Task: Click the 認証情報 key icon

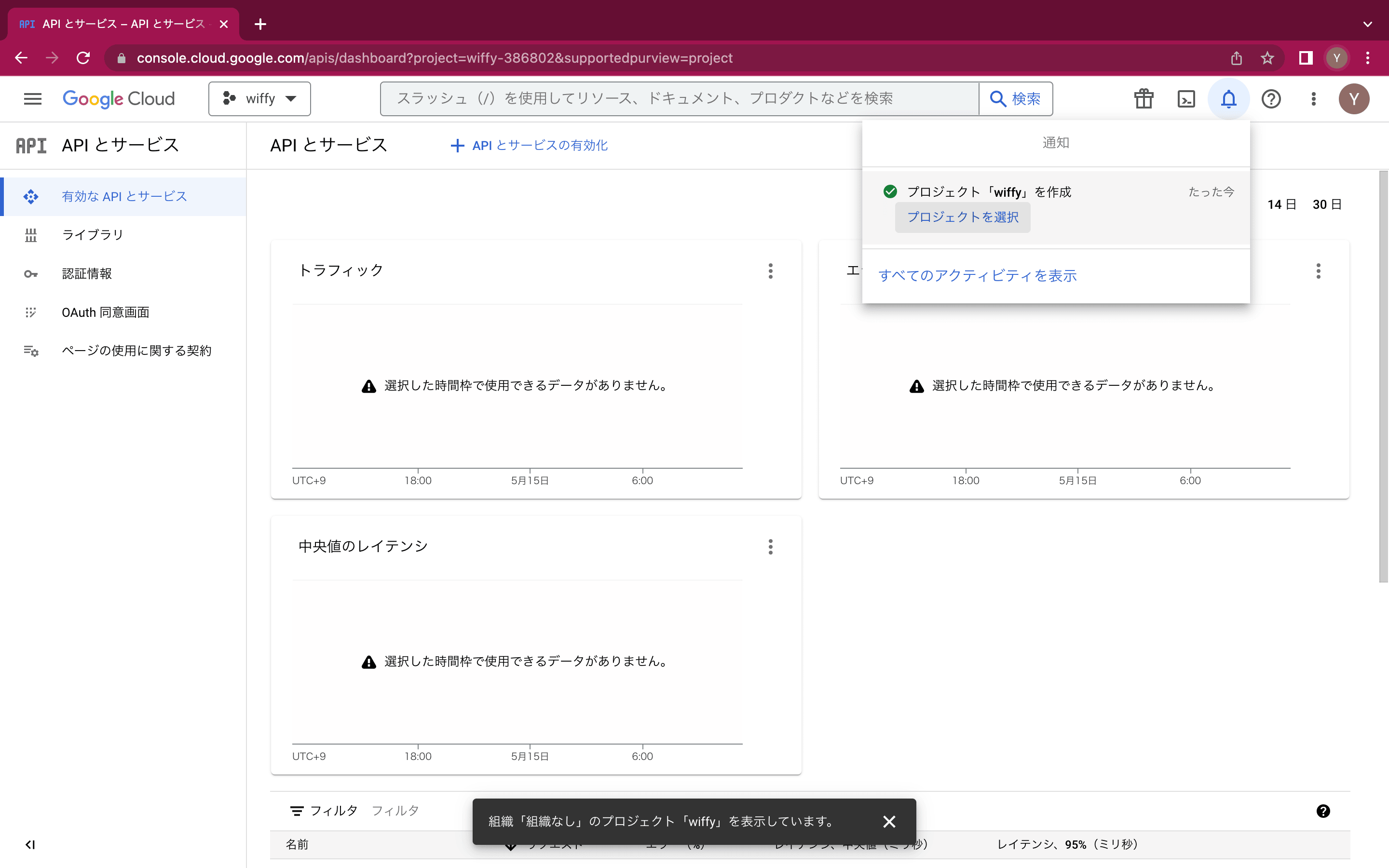Action: point(31,274)
